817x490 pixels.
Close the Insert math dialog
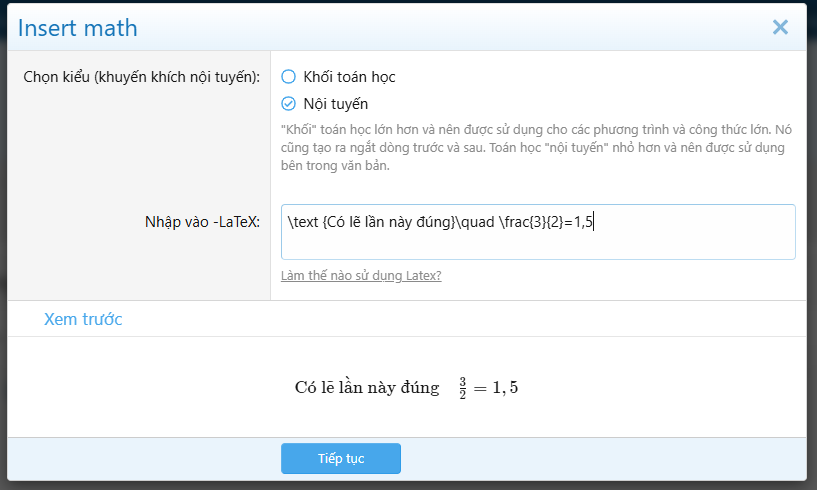coord(780,27)
